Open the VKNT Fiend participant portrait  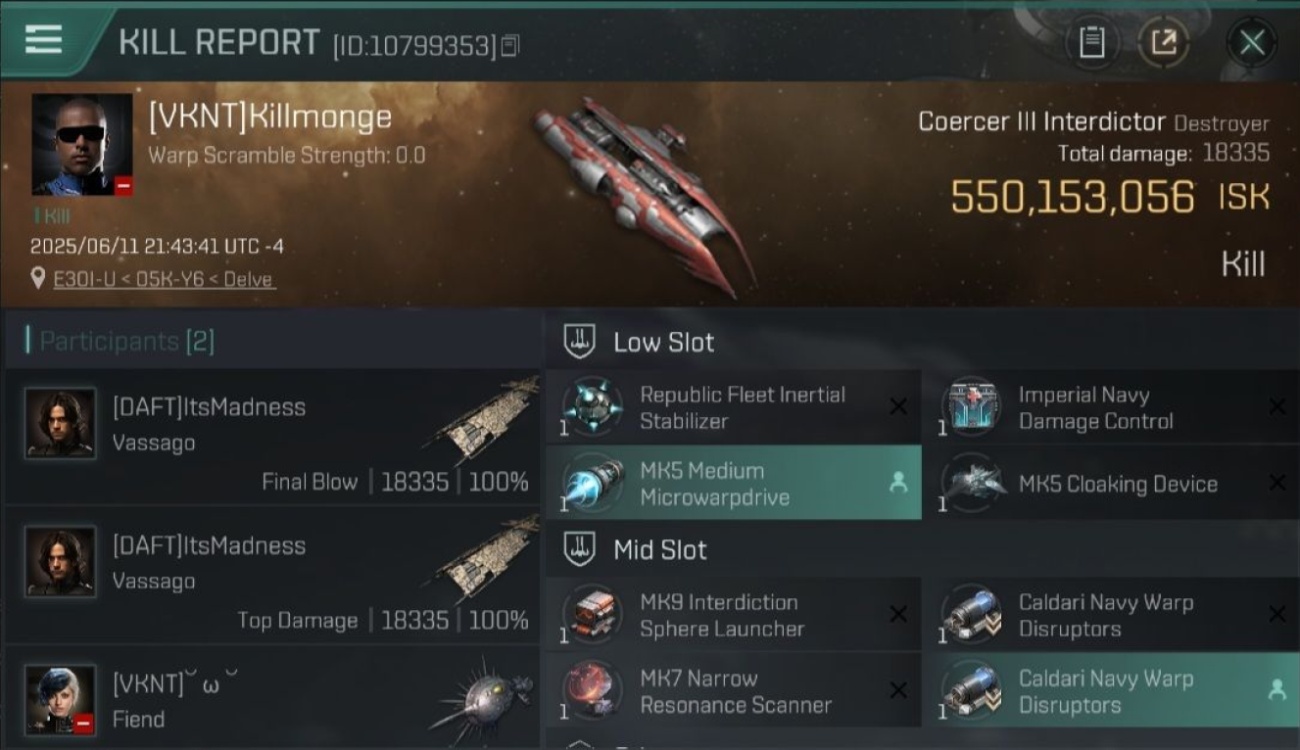(61, 699)
